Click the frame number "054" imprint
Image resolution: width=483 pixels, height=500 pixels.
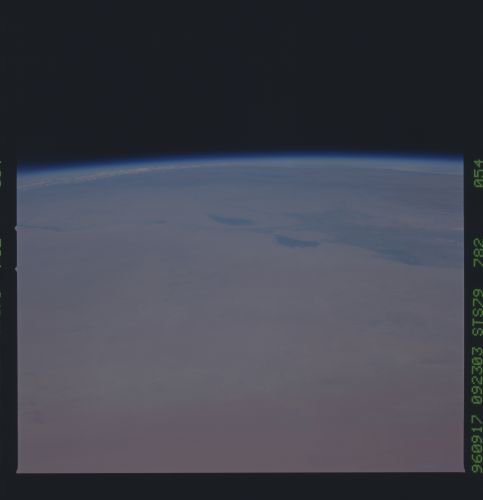[x=477, y=174]
